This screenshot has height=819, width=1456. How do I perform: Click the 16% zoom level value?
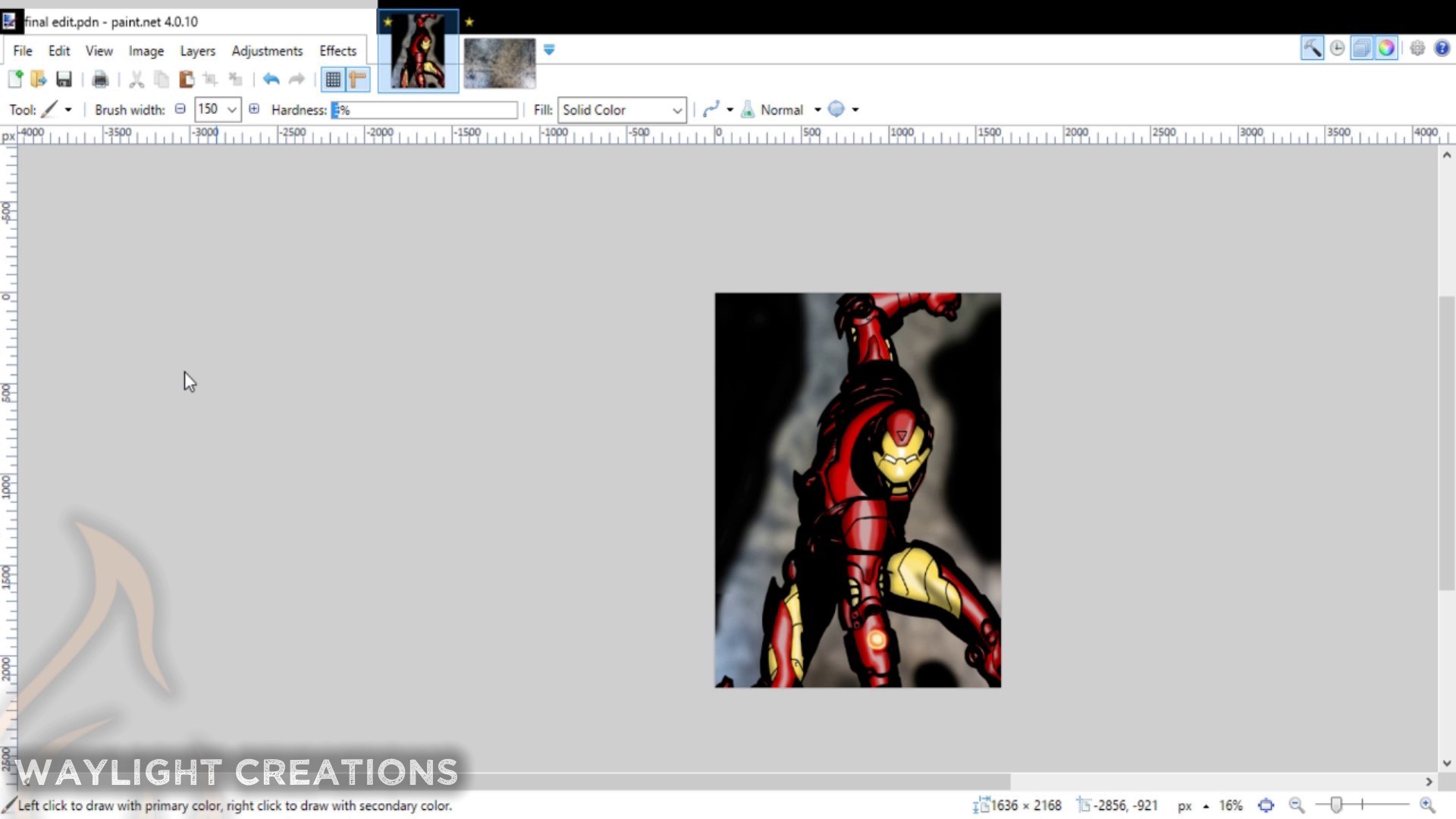(1231, 805)
